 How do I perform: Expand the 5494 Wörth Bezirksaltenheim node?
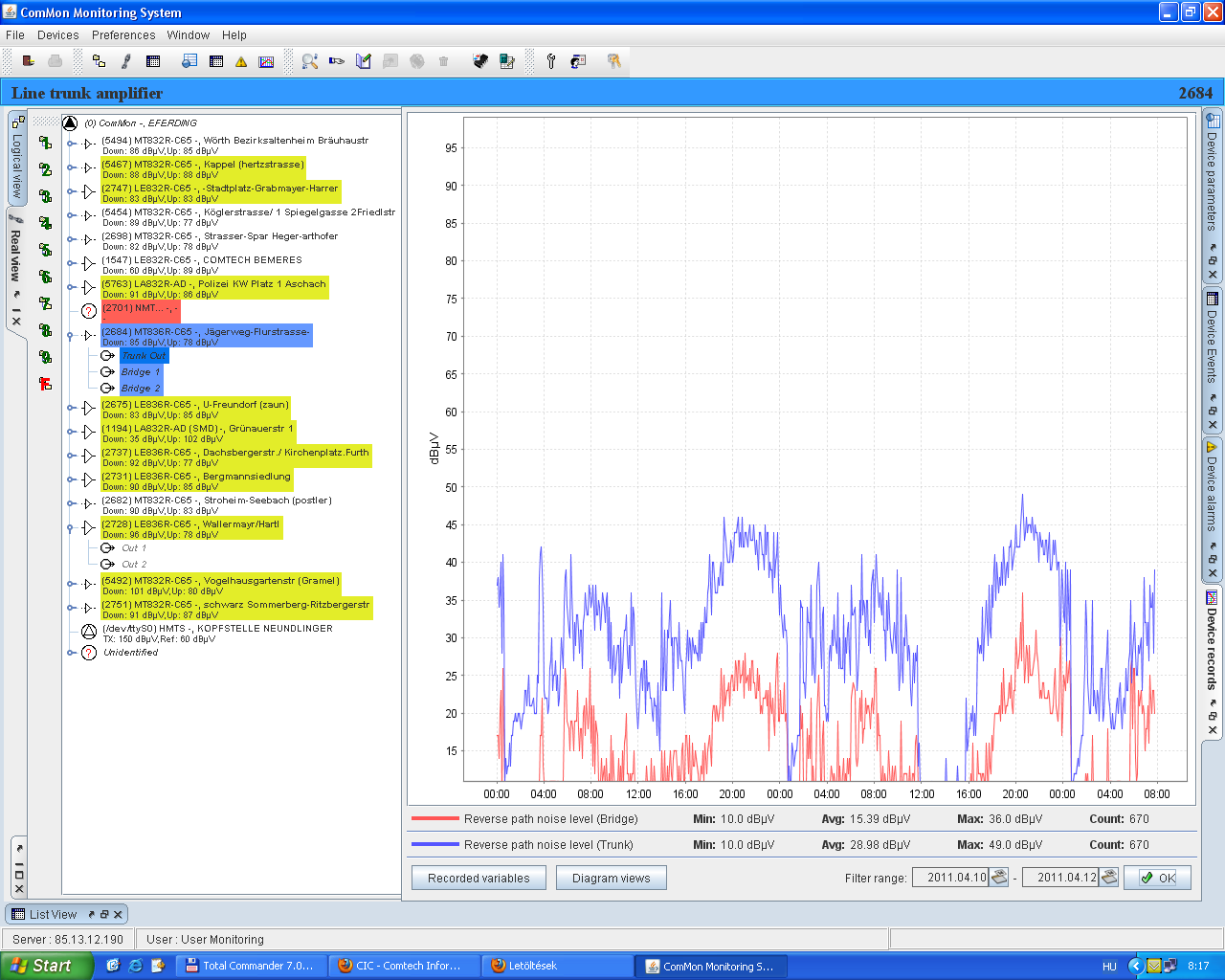tap(72, 145)
